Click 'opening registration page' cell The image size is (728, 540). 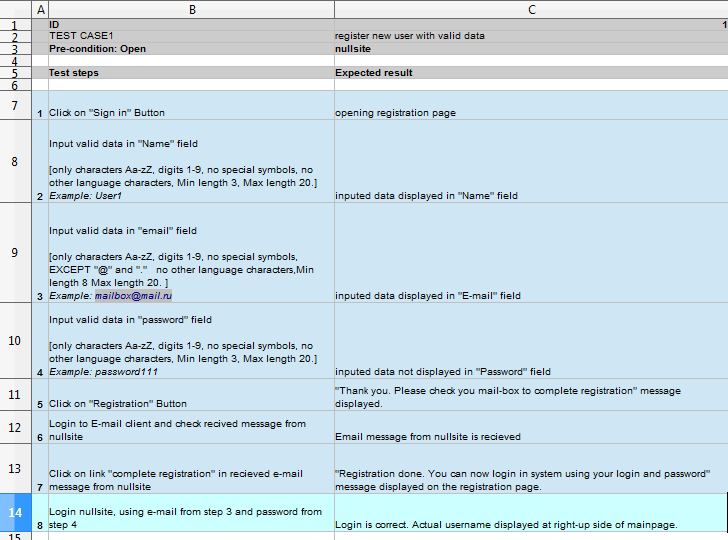[x=531, y=105]
